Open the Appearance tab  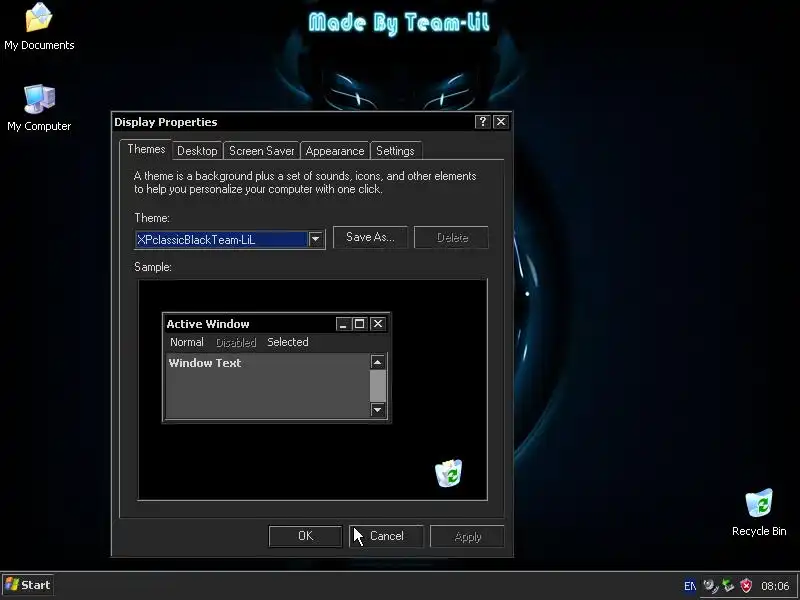335,151
